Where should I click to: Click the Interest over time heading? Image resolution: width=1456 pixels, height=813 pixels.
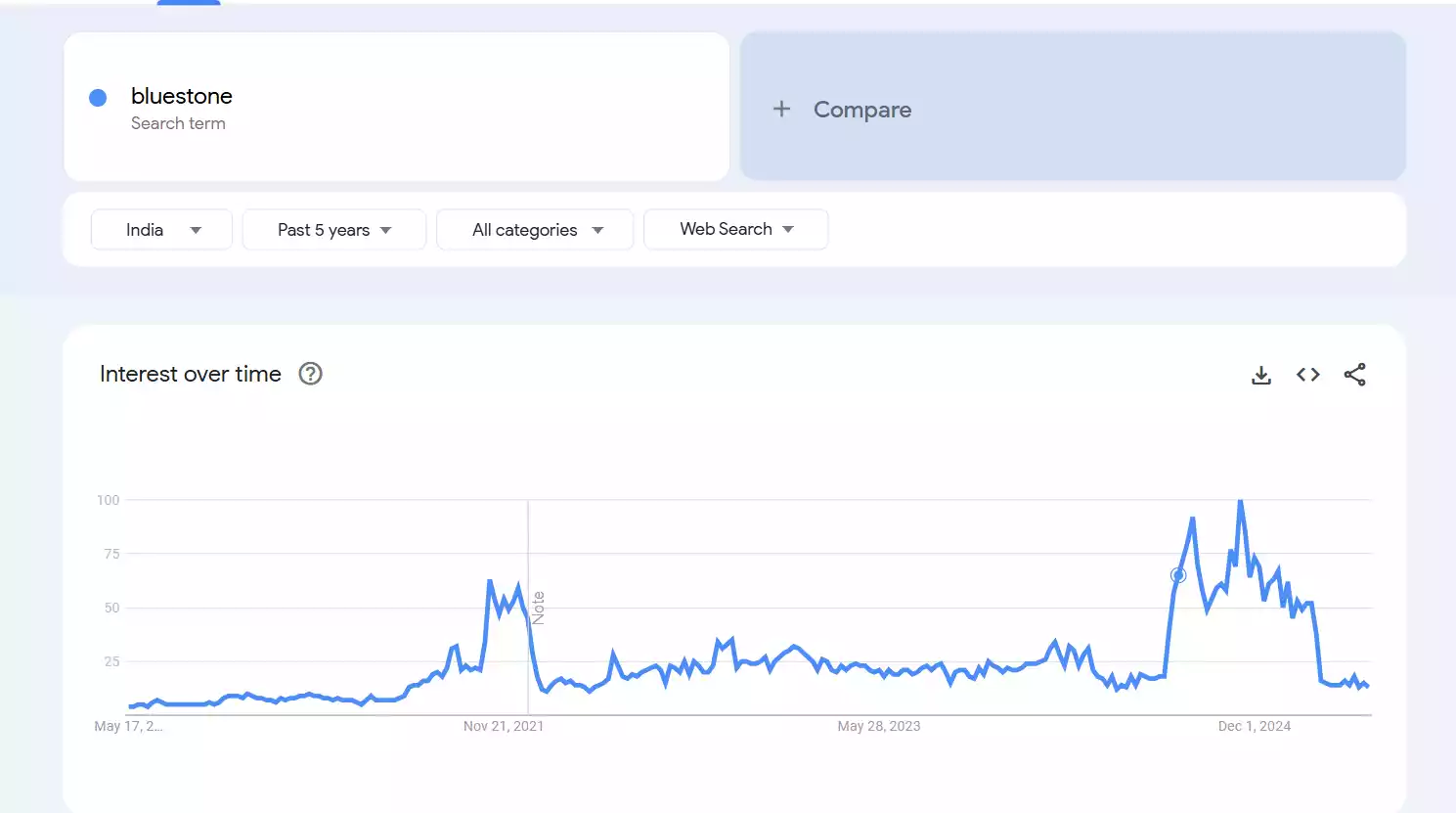pos(191,374)
